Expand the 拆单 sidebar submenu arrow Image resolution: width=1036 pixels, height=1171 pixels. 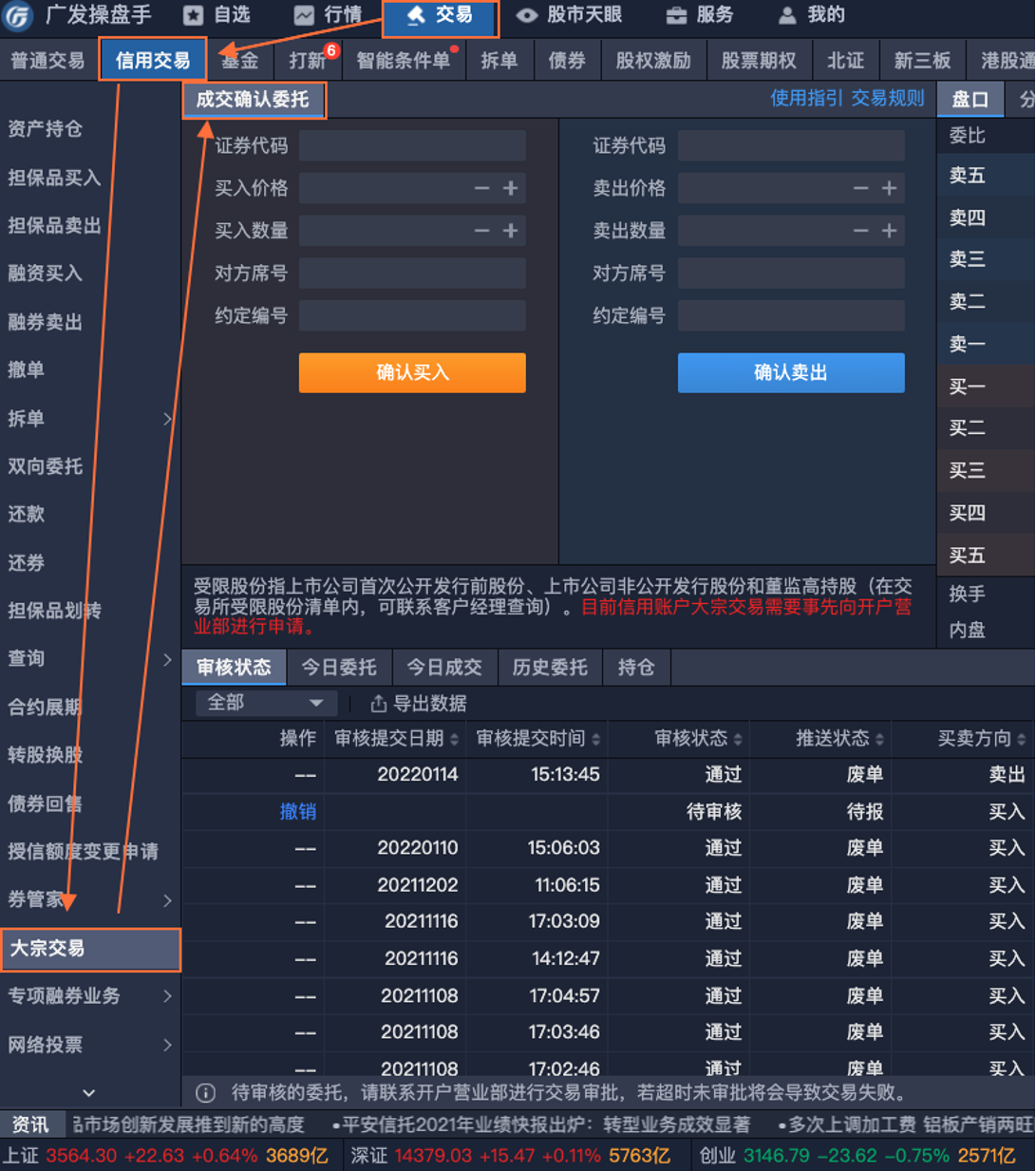click(168, 419)
